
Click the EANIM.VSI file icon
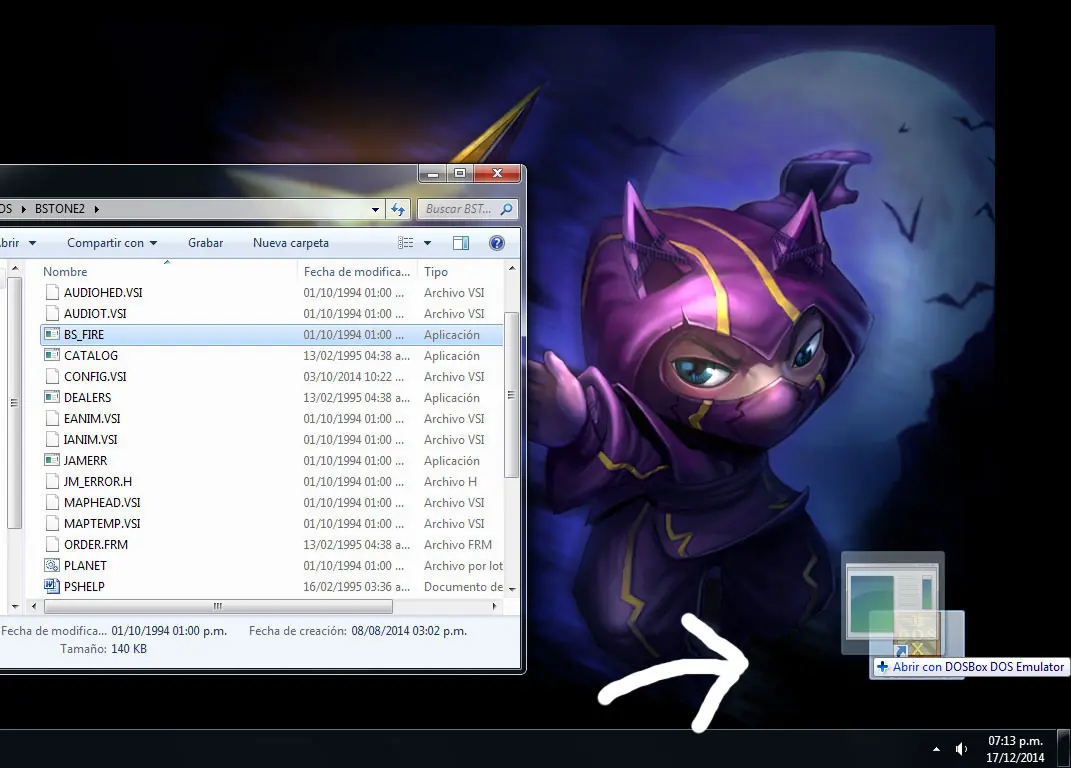click(51, 418)
